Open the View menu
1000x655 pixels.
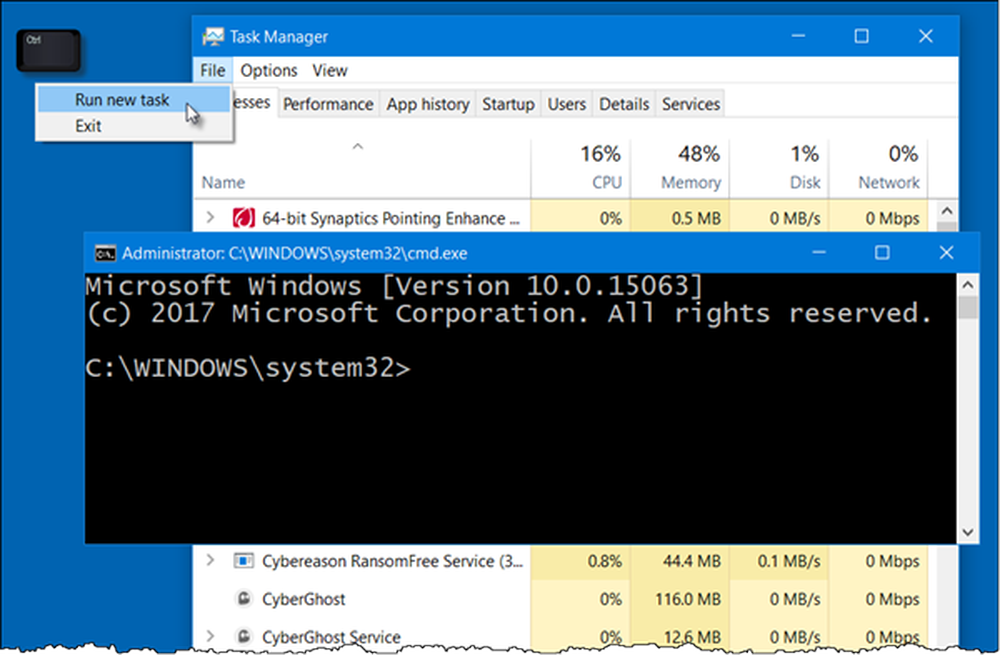(x=329, y=70)
